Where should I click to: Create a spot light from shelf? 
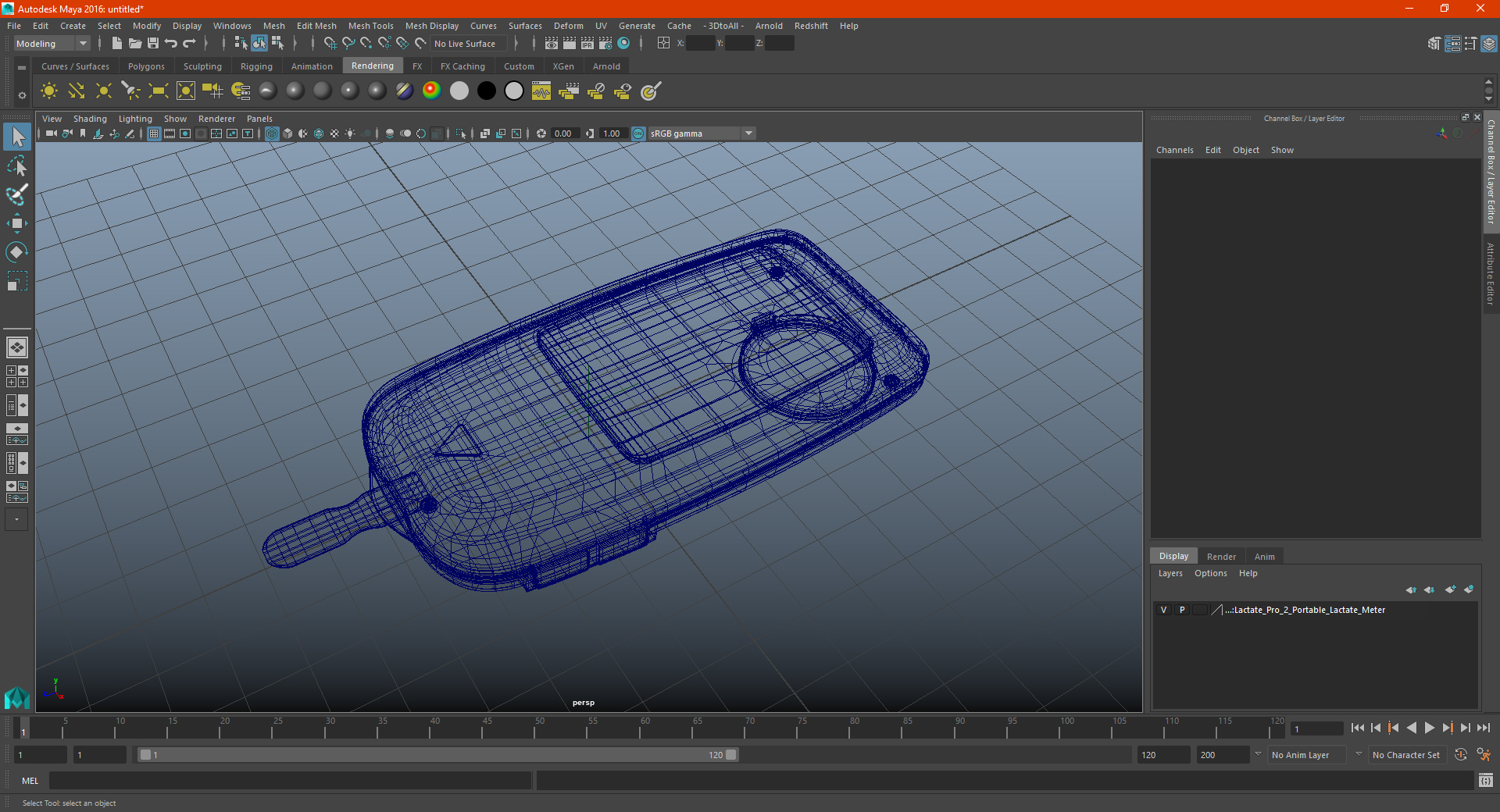click(131, 91)
